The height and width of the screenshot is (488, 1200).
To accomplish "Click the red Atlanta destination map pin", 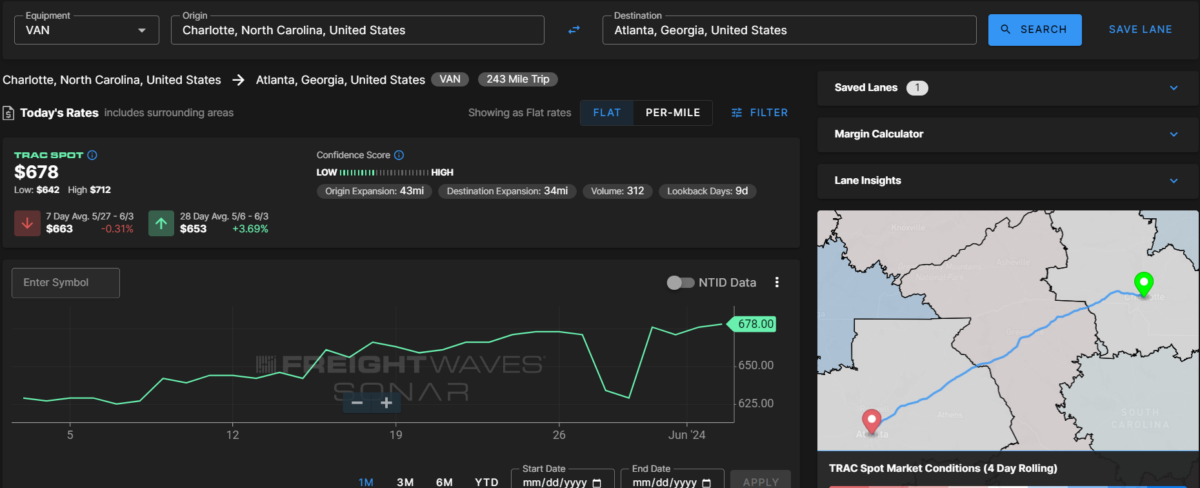I will [871, 422].
